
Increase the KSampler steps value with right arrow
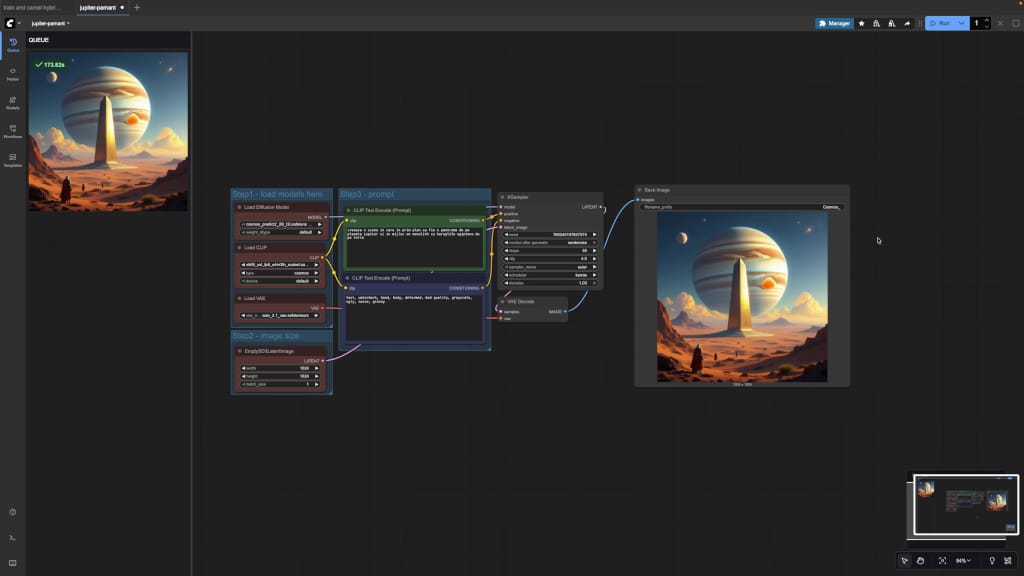click(x=595, y=250)
